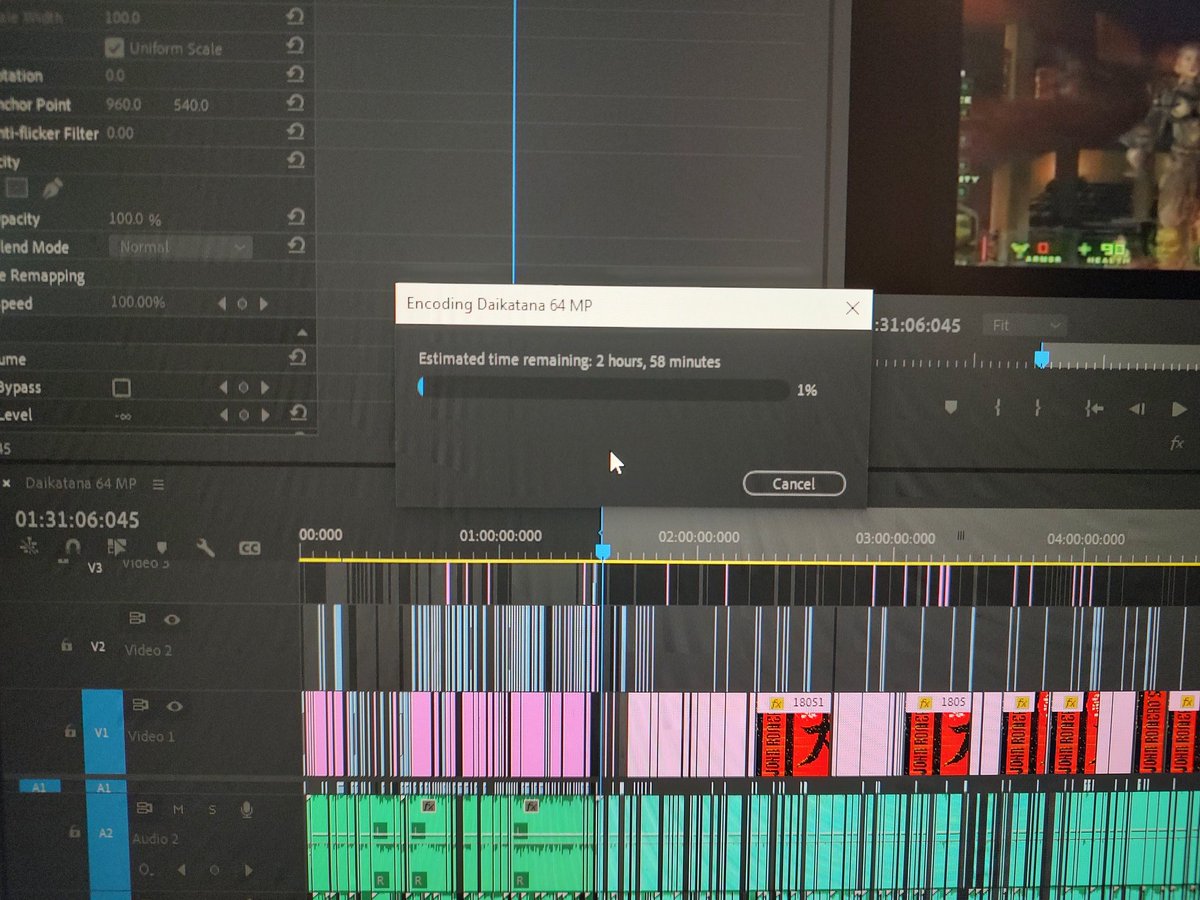Viewport: 1200px width, 900px height.
Task: Enable the Bypass checkbox
Action: [x=121, y=387]
